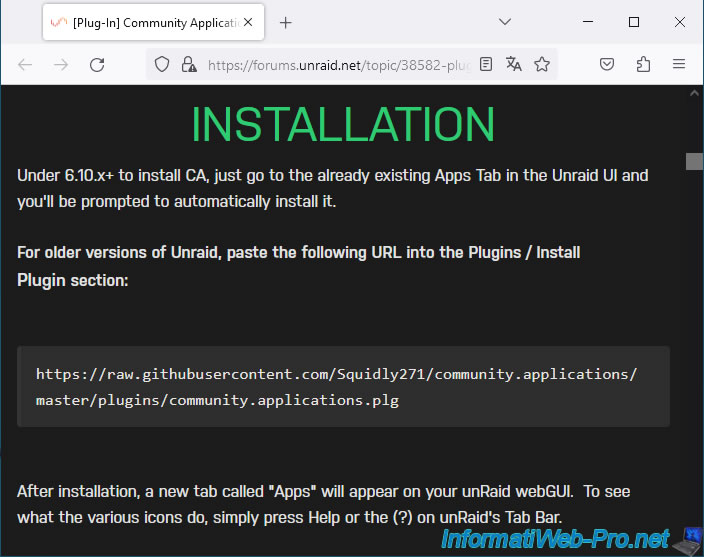This screenshot has height=557, width=704.
Task: Toggle reader view for this page
Action: coord(486,64)
